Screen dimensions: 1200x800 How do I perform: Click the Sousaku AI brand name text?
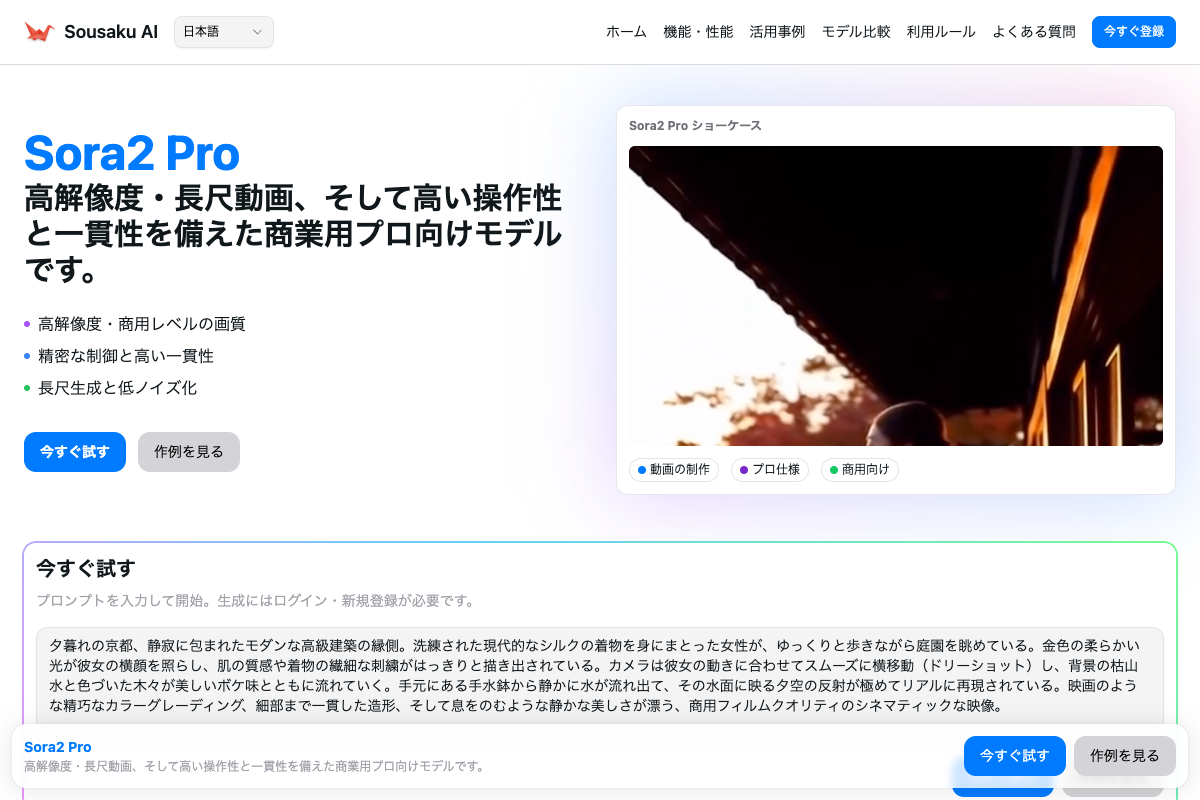pyautogui.click(x=111, y=32)
